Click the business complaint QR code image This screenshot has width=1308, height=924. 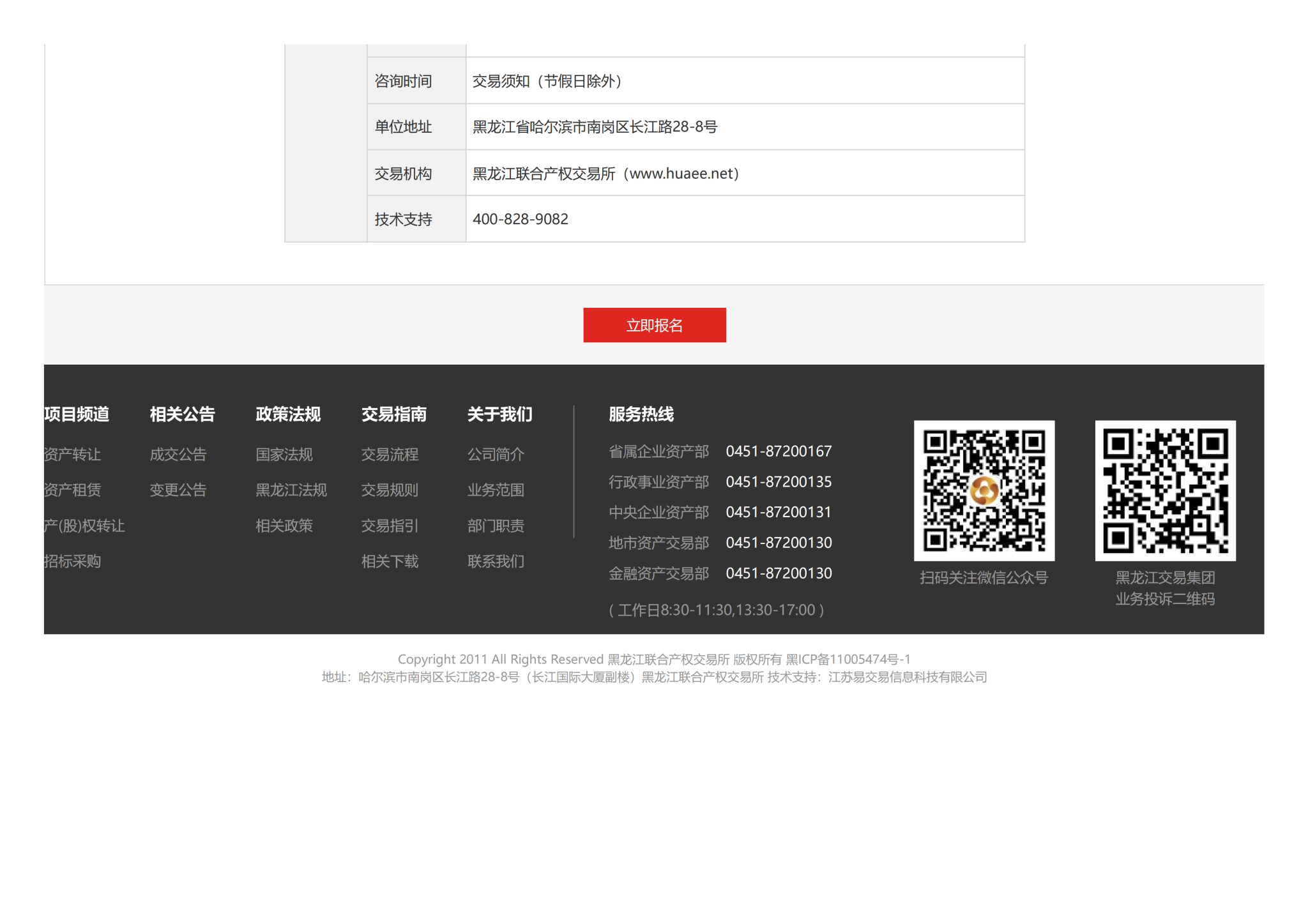(1165, 490)
